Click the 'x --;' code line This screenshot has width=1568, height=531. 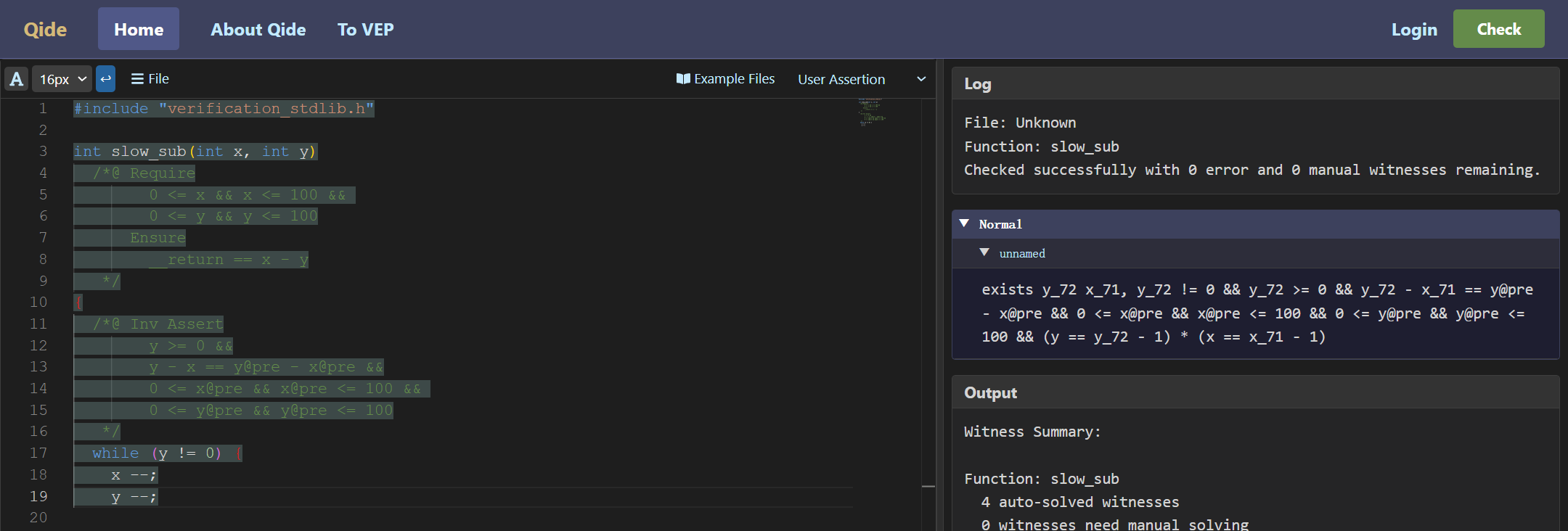pos(134,475)
